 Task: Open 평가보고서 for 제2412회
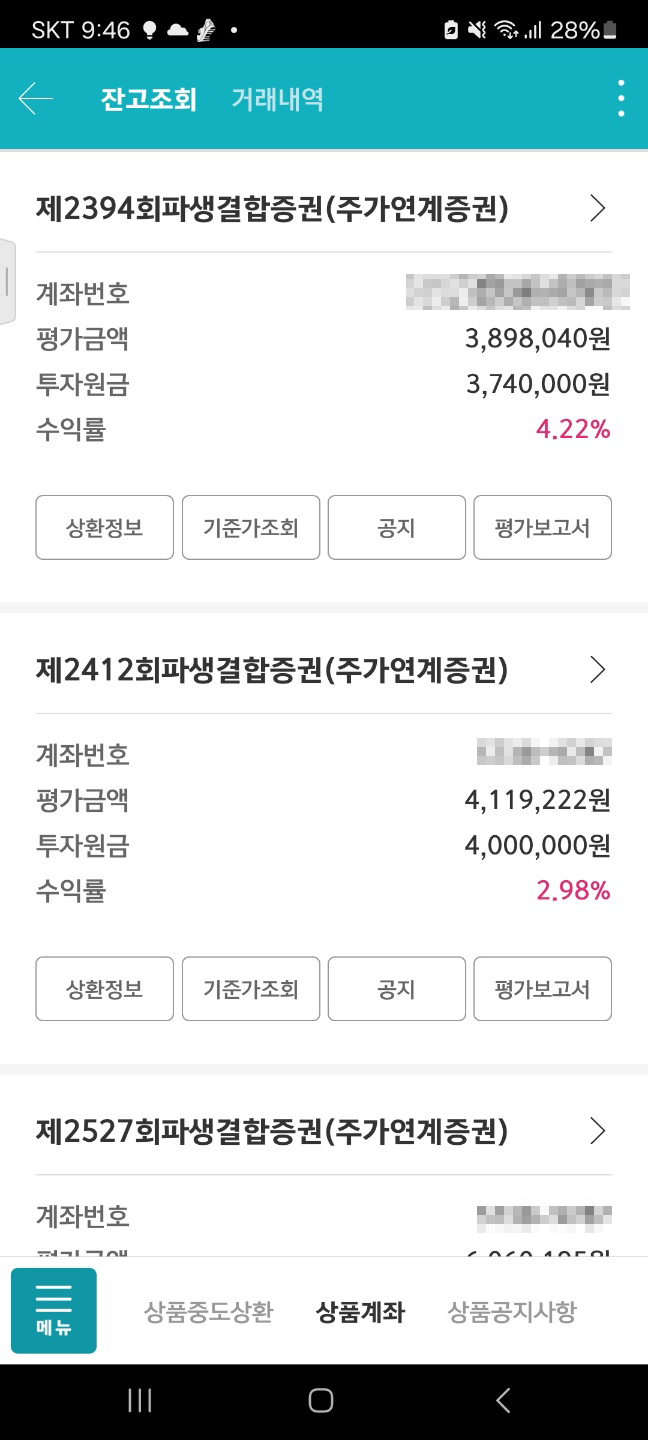pos(542,989)
